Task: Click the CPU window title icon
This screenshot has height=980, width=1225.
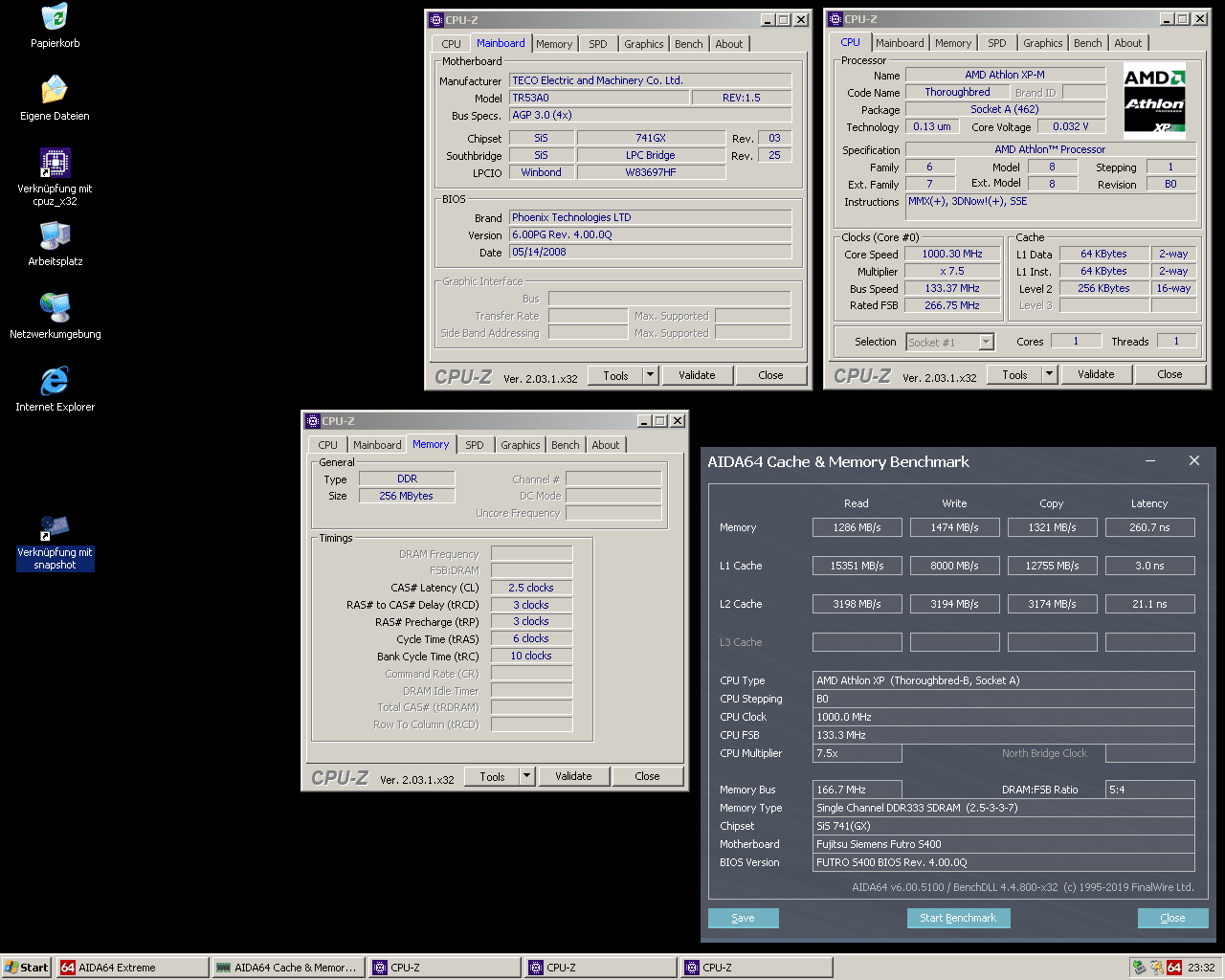Action: point(835,19)
